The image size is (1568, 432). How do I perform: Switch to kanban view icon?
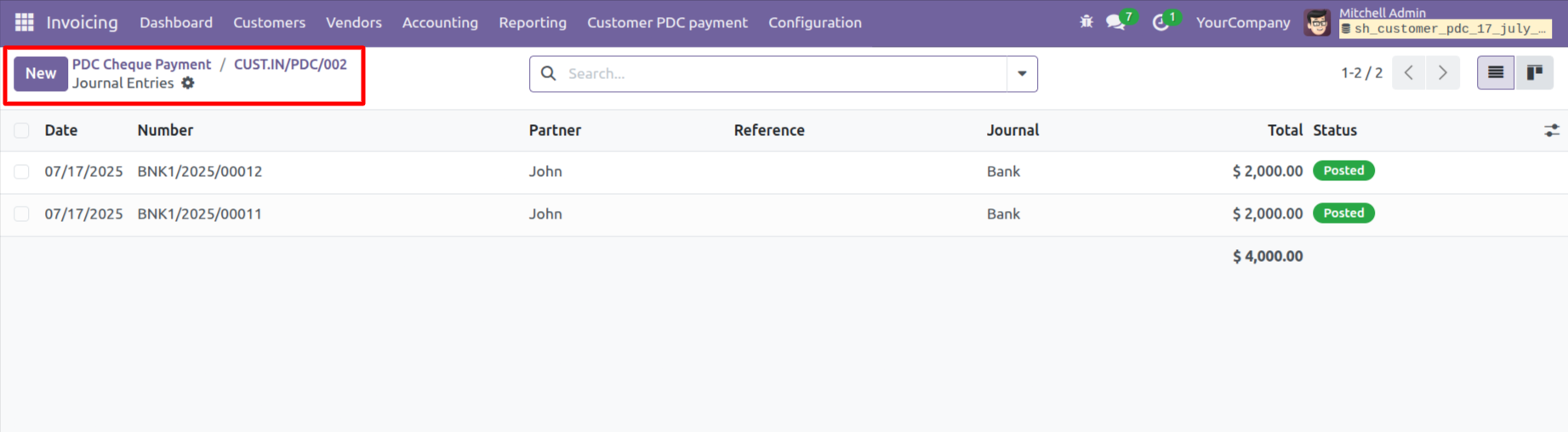pos(1535,73)
